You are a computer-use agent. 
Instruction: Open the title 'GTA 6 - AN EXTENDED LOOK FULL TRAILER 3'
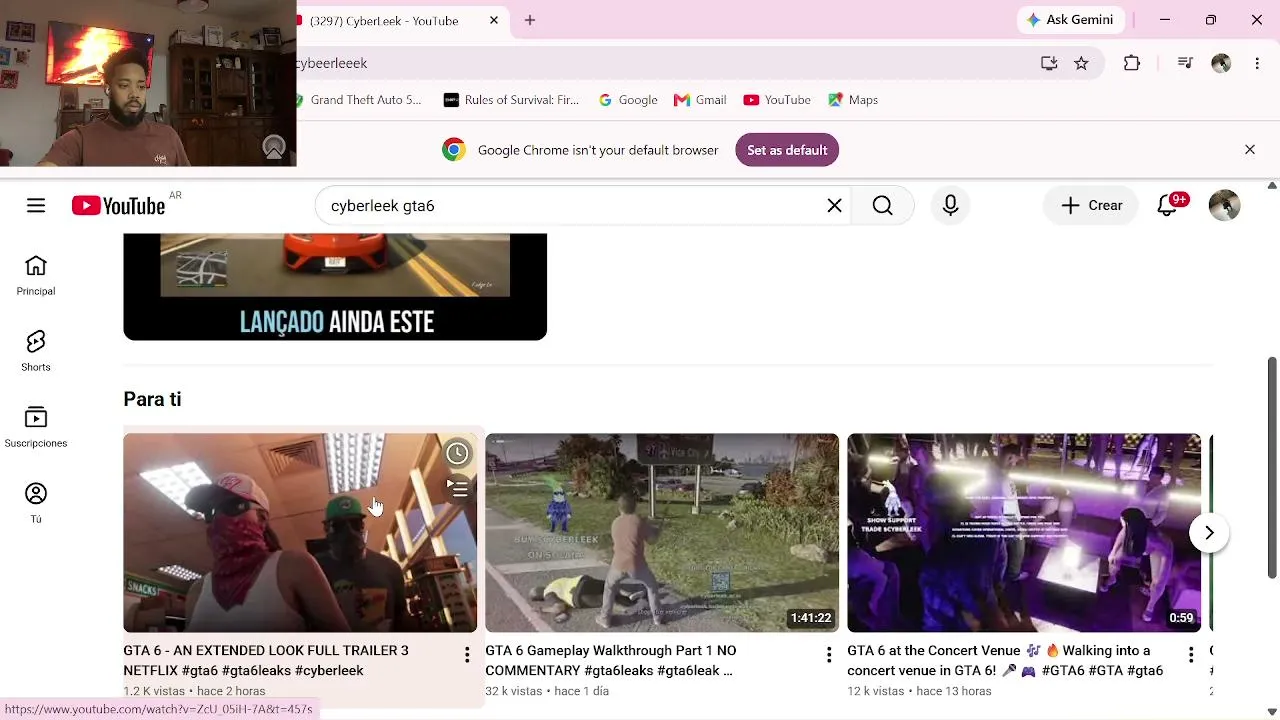coord(266,660)
